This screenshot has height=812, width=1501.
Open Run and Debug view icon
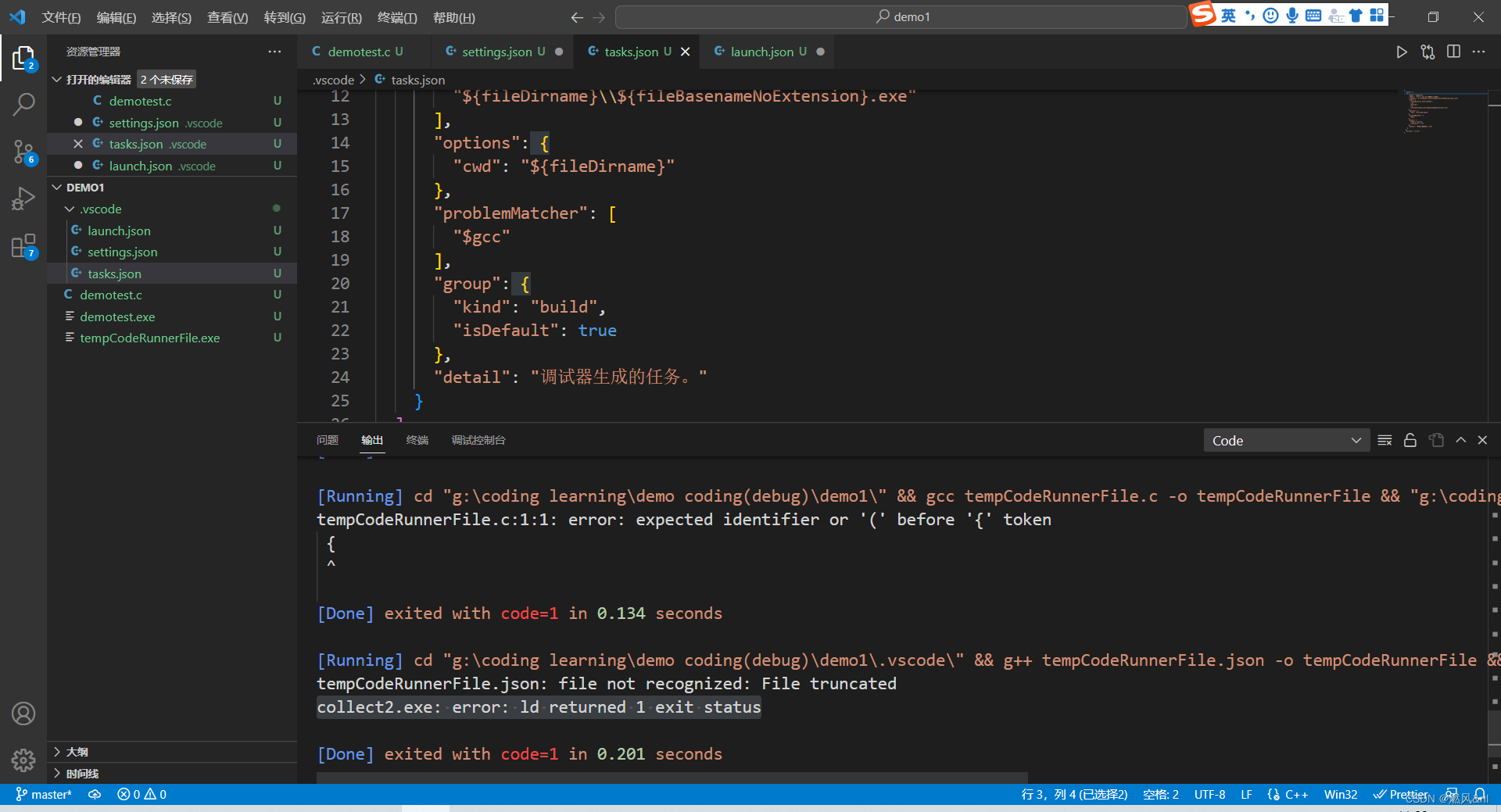(x=23, y=199)
